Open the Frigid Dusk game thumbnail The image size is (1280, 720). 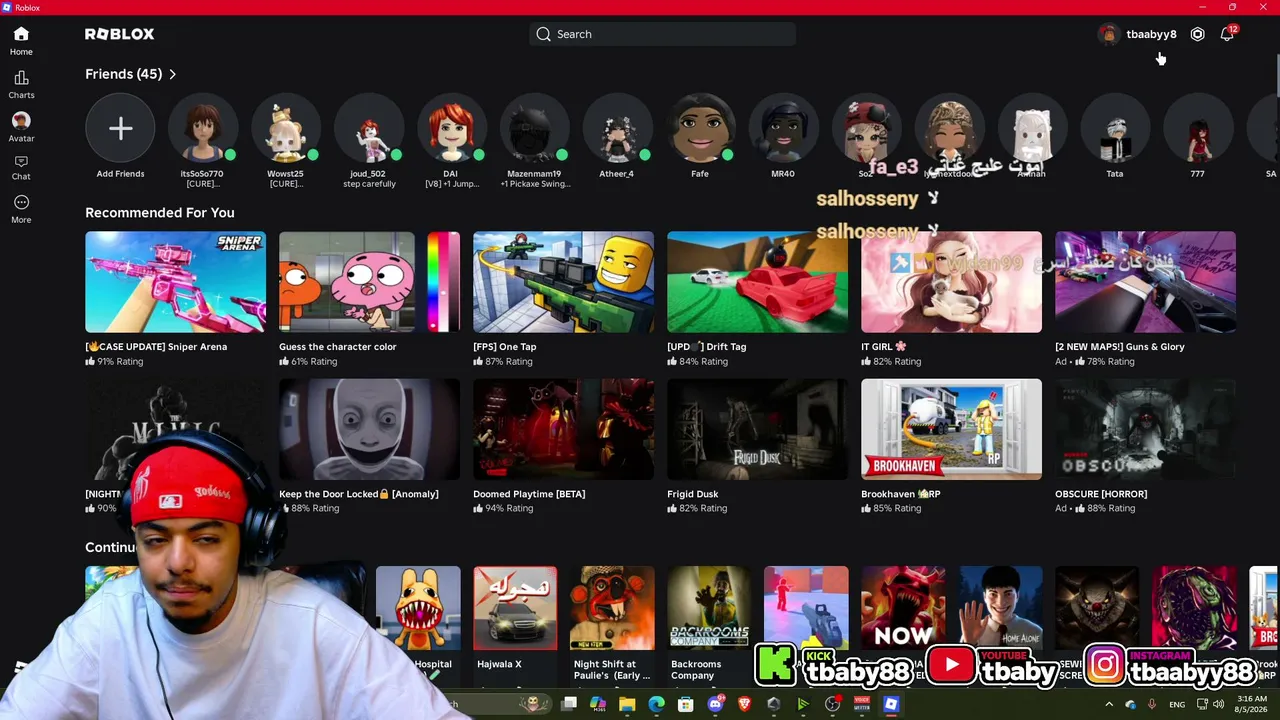tap(757, 429)
